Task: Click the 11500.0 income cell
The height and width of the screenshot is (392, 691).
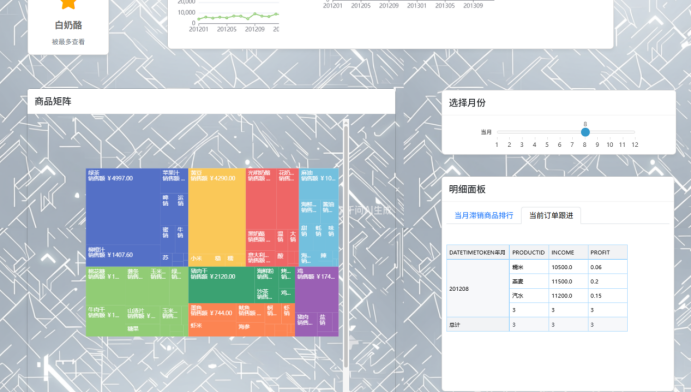Action: coord(568,281)
